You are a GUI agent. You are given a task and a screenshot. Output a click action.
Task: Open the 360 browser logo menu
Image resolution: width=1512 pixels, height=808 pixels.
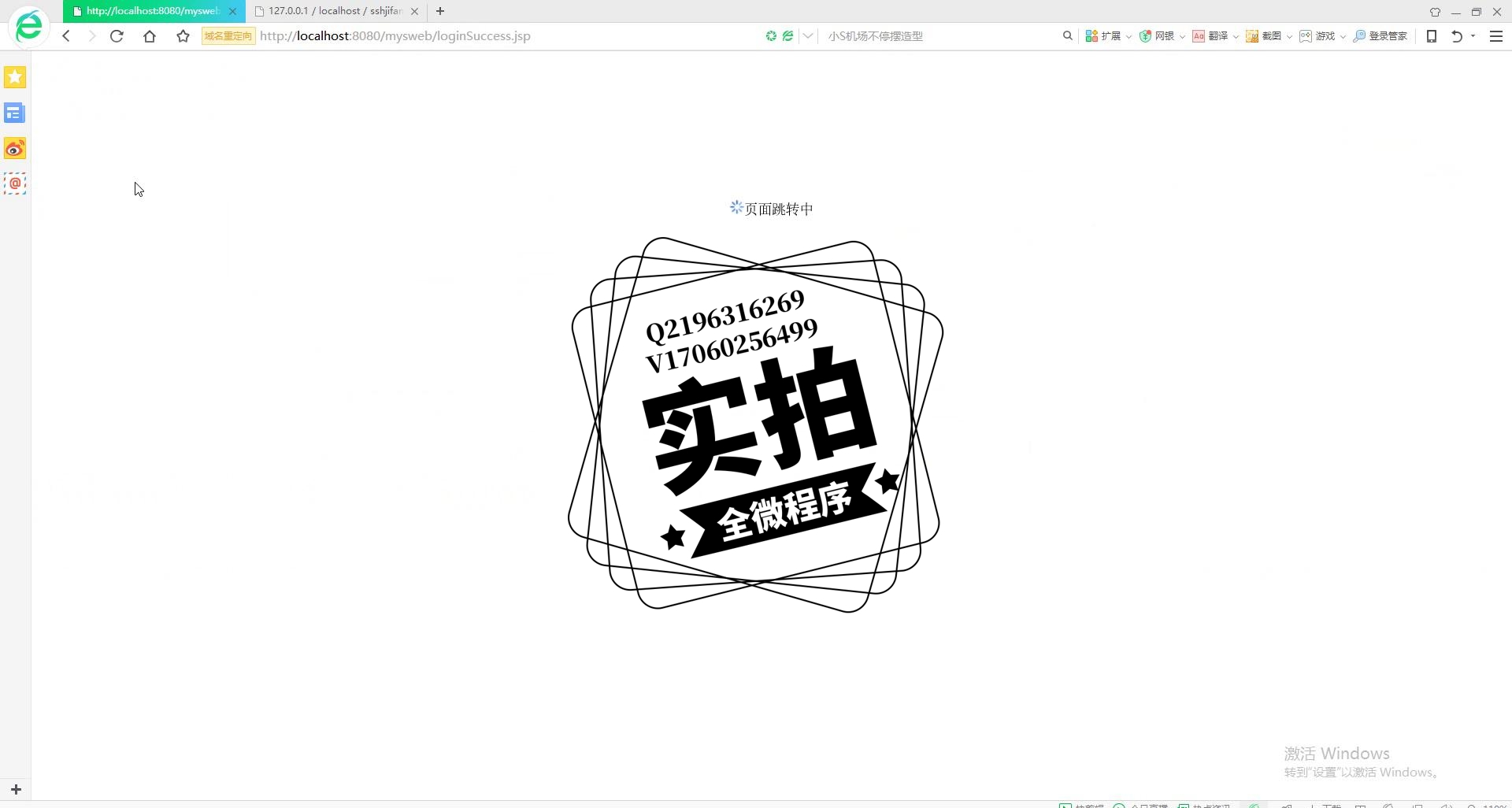29,27
